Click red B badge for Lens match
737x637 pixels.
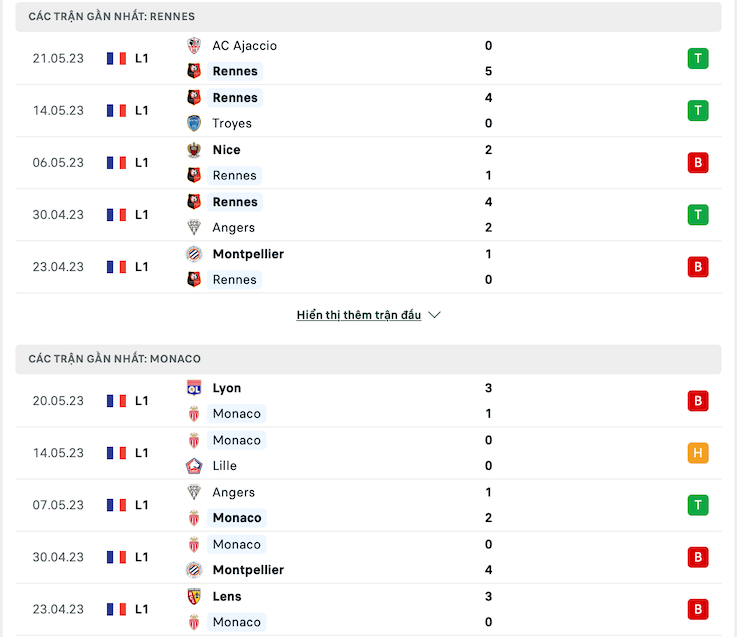pos(698,609)
